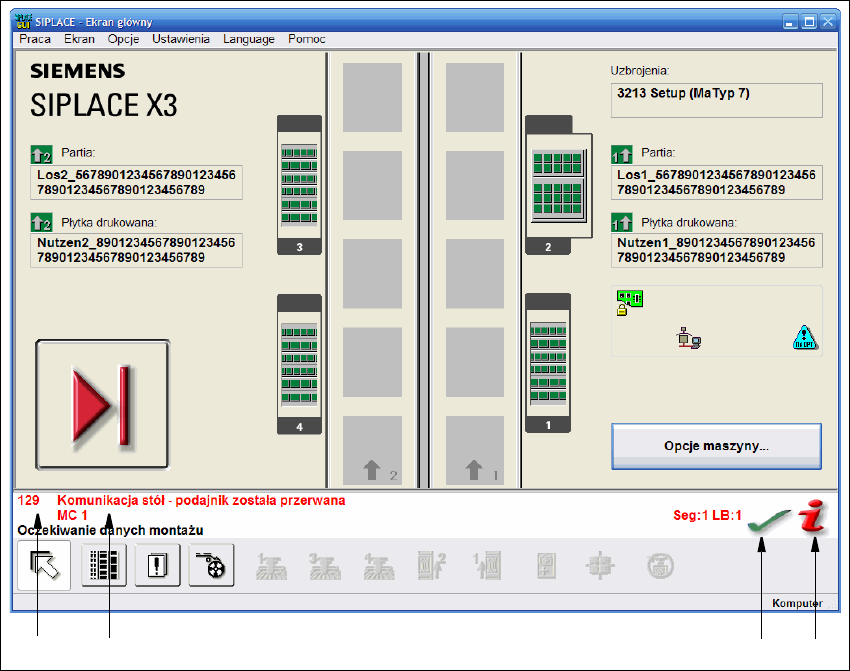Image resolution: width=850 pixels, height=671 pixels.
Task: Select the pointer arrow toolbar button
Action: click(x=44, y=565)
